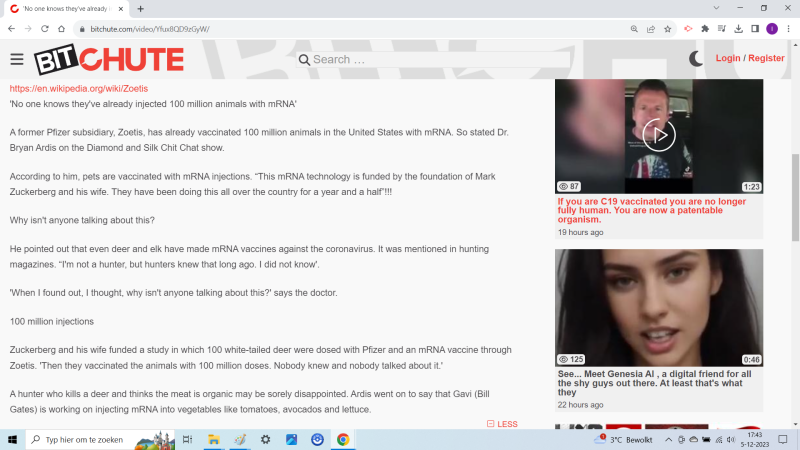Open a new browser tab
The width and height of the screenshot is (800, 450).
click(140, 9)
